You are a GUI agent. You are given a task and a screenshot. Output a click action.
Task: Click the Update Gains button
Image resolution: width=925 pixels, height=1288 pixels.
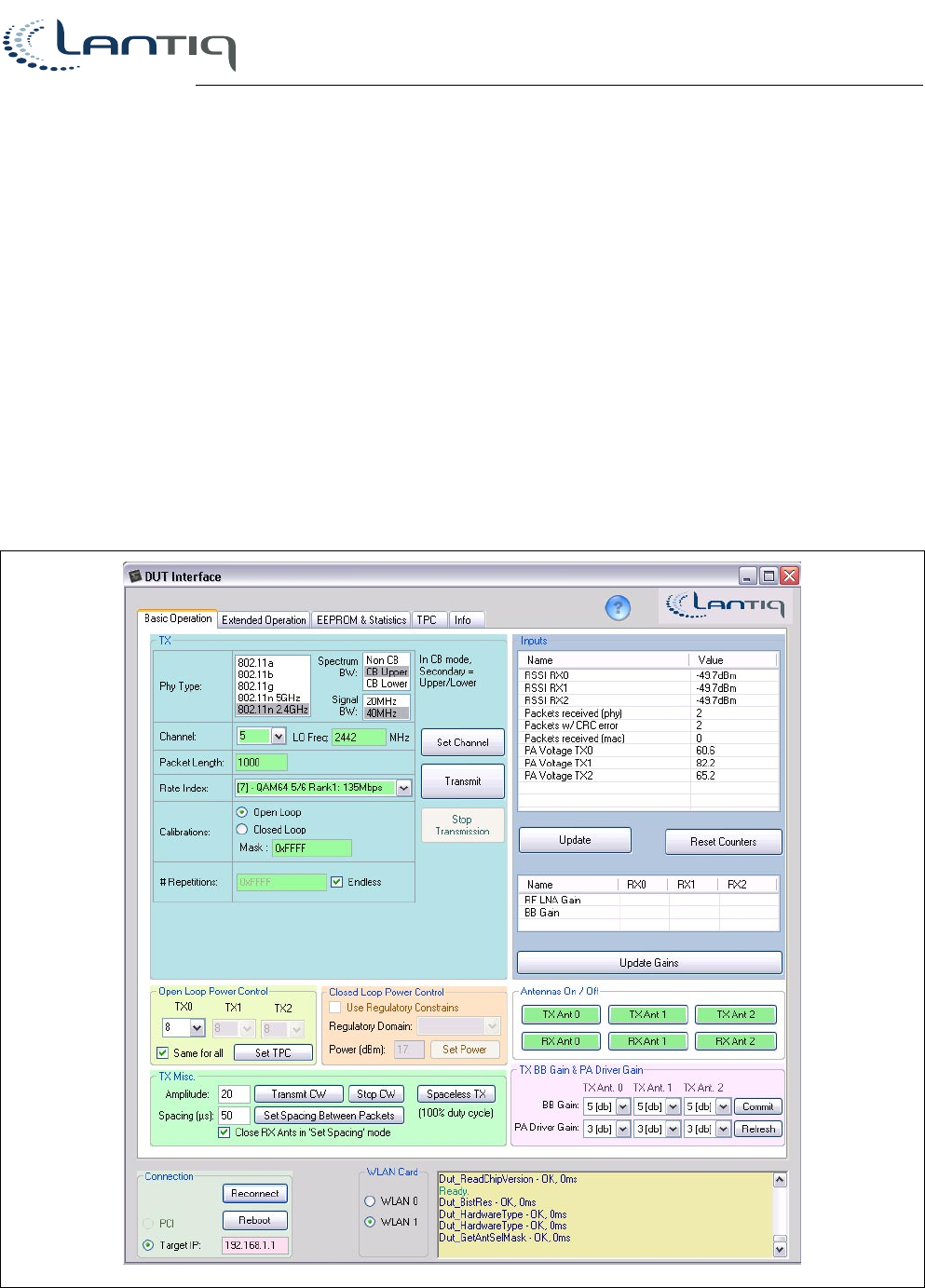pos(649,963)
